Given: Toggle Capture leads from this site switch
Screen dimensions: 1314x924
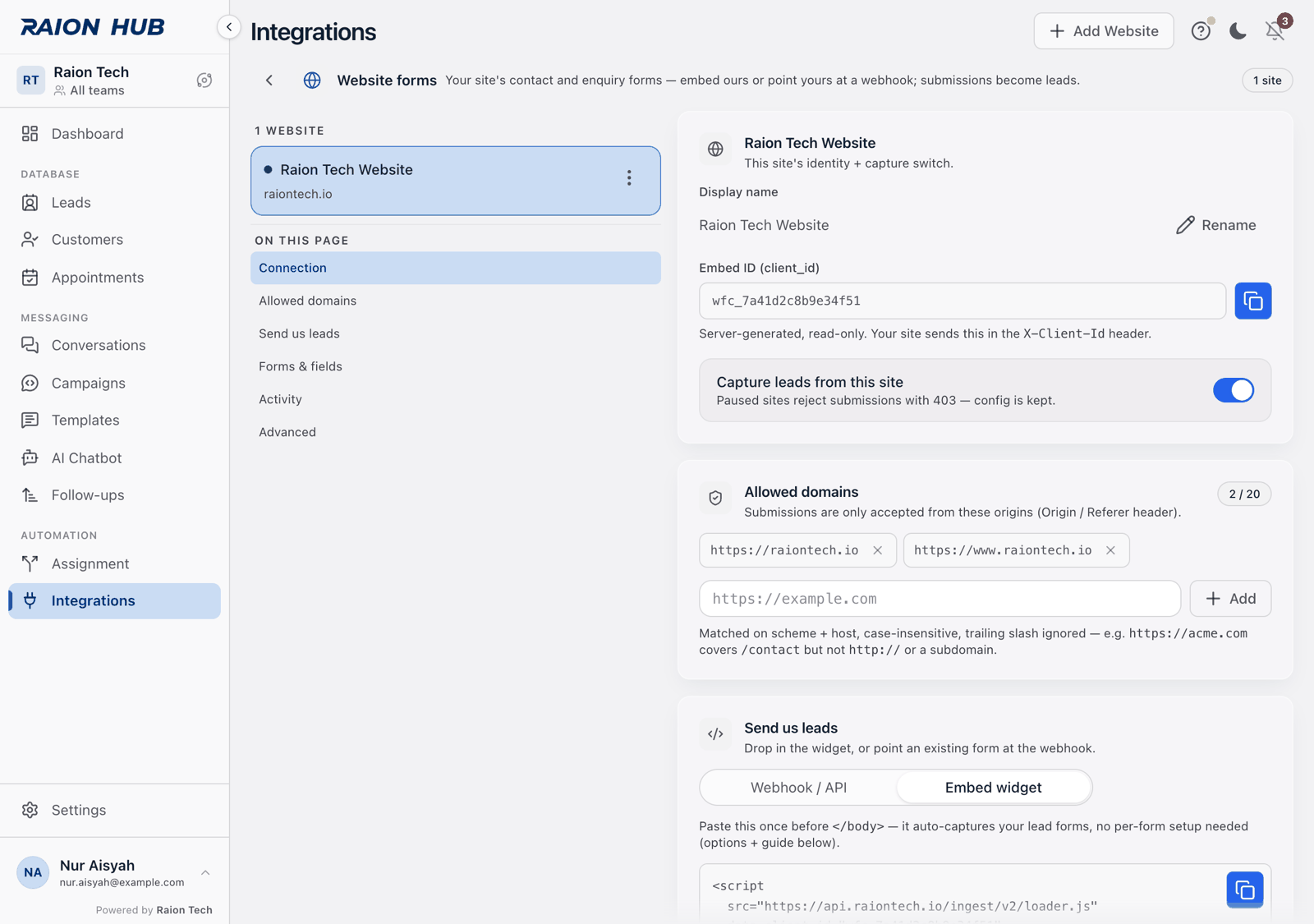Looking at the screenshot, I should 1233,390.
